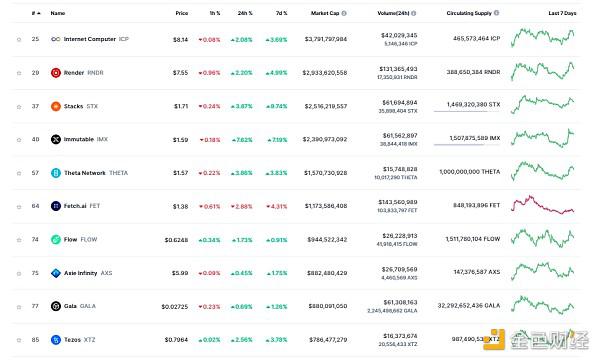This screenshot has width=600, height=361.
Task: Click the Axie Infinity diamond logo
Action: tap(56, 273)
